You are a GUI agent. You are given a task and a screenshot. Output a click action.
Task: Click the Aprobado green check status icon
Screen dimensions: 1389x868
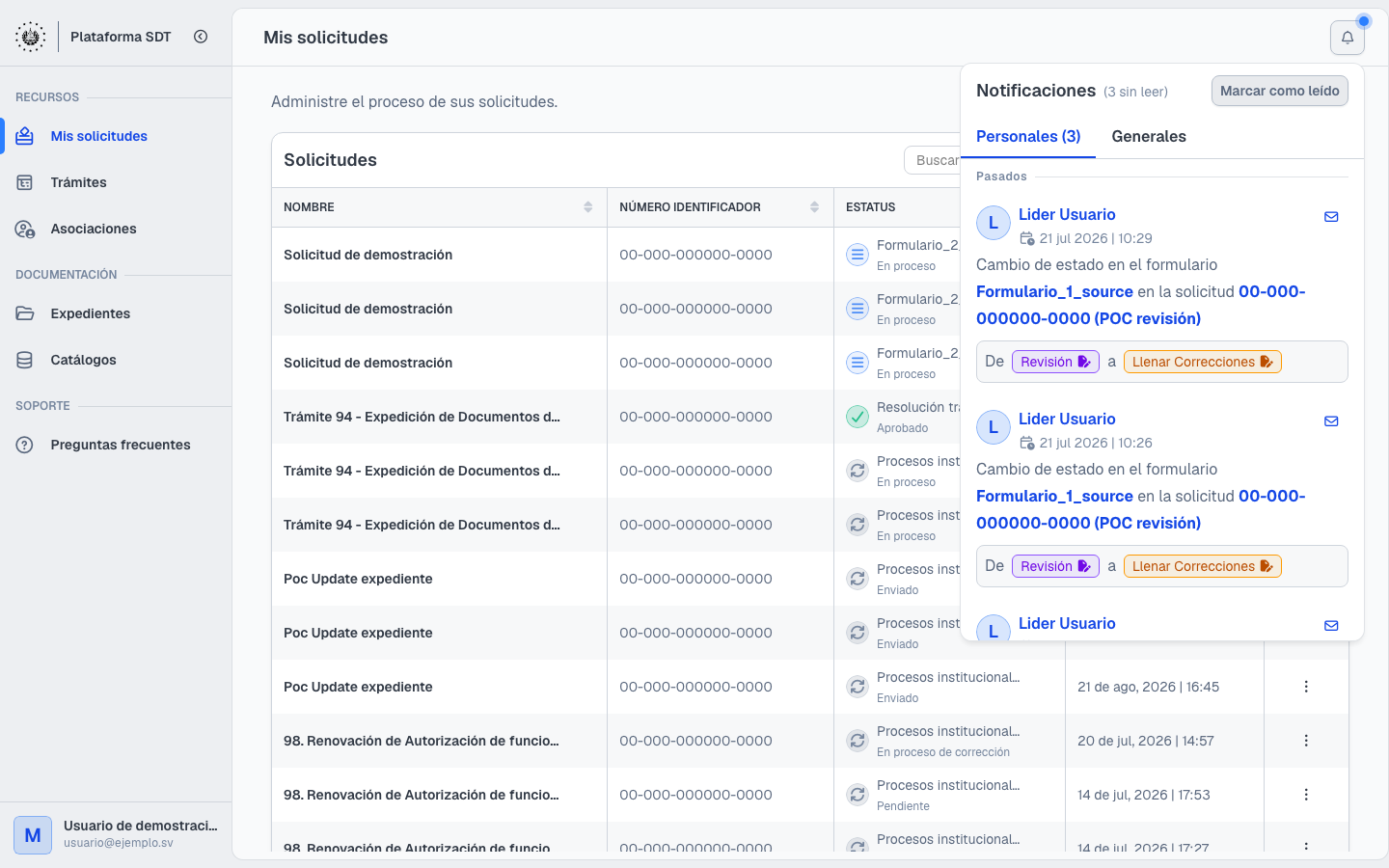click(x=857, y=417)
